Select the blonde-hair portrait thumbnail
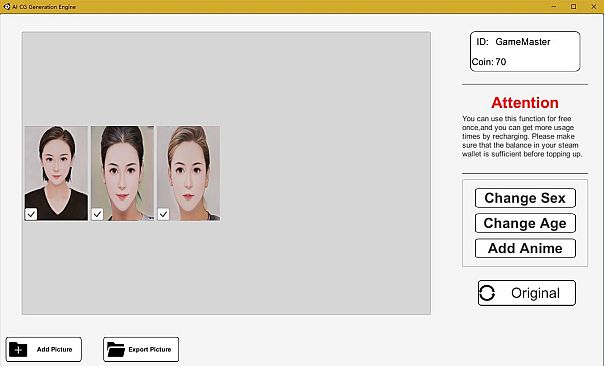This screenshot has width=604, height=366. click(x=189, y=173)
